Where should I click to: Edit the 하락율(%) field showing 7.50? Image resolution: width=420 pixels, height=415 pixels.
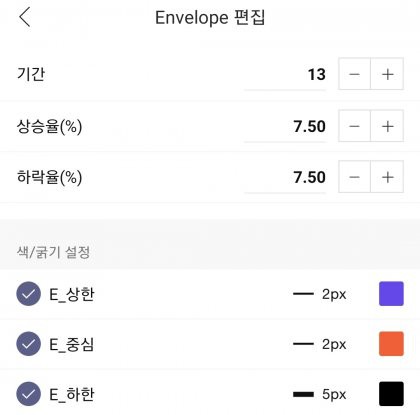[285, 177]
